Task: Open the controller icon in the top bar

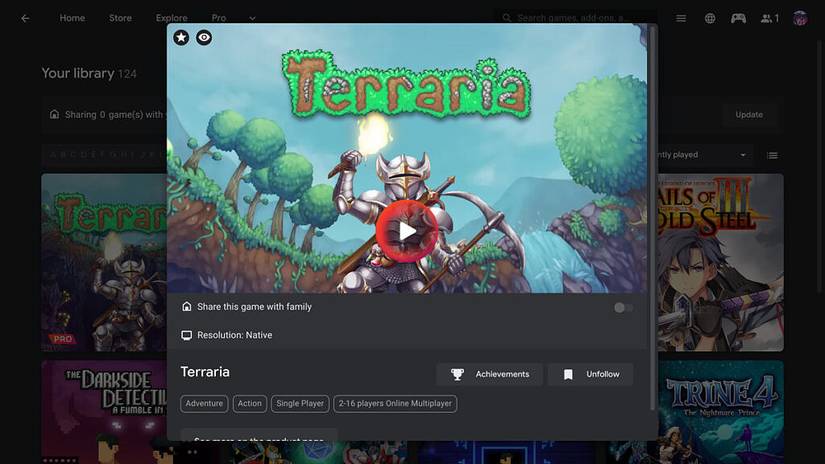Action: pyautogui.click(x=738, y=18)
